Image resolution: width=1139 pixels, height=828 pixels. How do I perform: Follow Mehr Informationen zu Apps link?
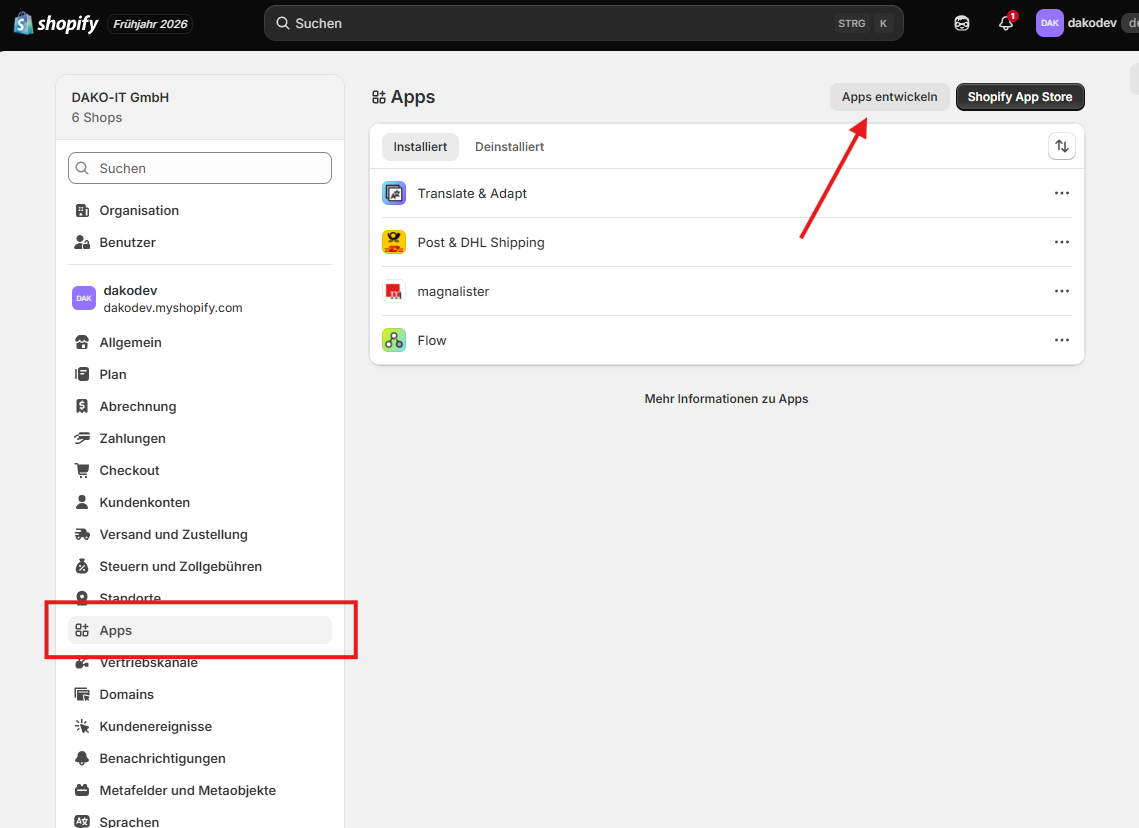726,399
